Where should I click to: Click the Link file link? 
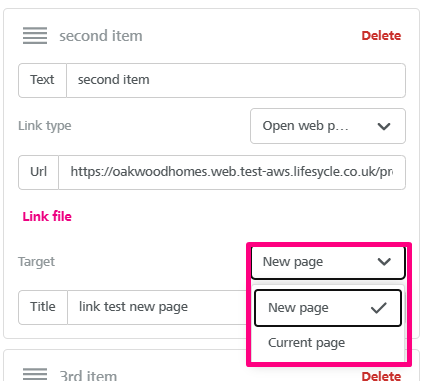47,217
